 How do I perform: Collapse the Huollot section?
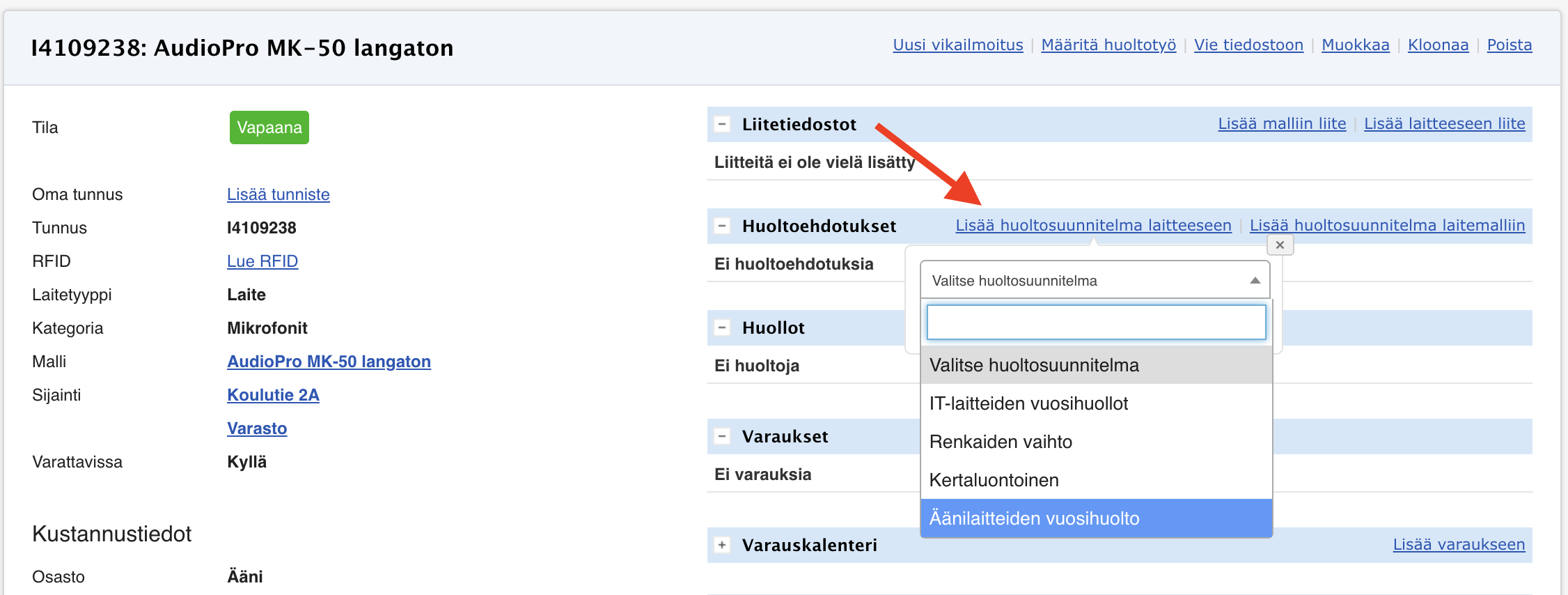coord(722,328)
